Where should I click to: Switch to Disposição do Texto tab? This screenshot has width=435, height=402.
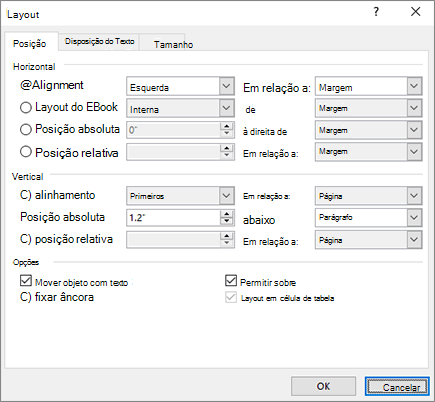coord(99,41)
